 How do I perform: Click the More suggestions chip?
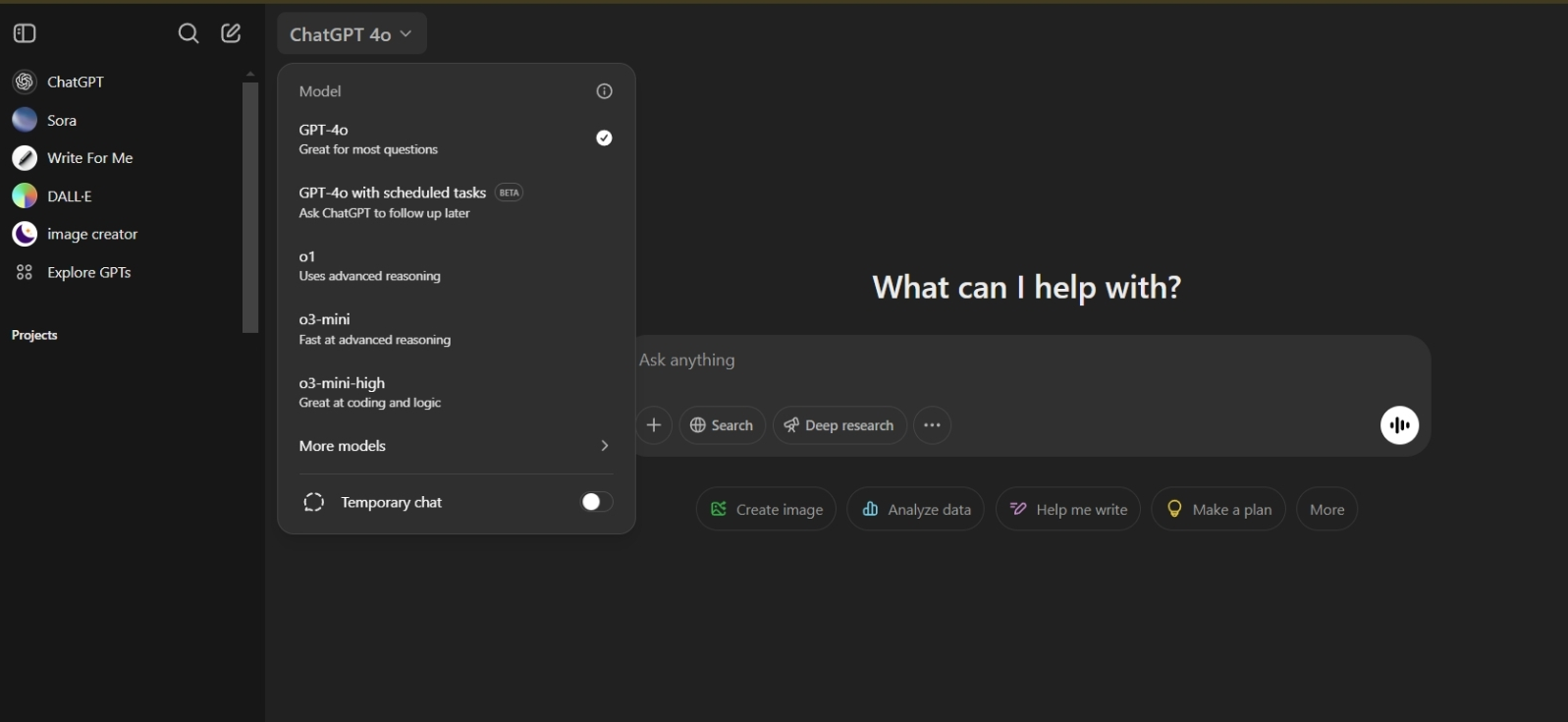[1326, 509]
